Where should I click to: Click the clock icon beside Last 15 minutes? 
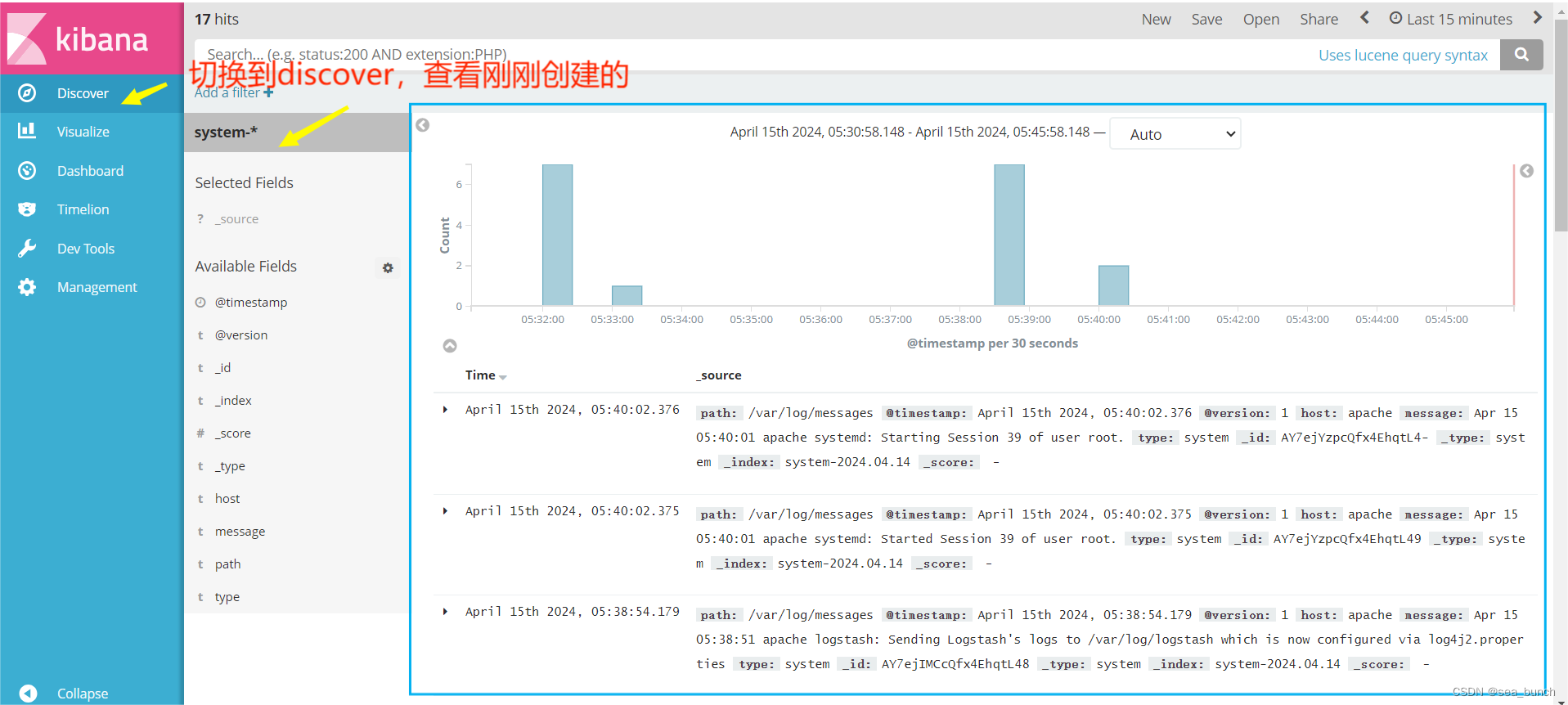(1395, 18)
